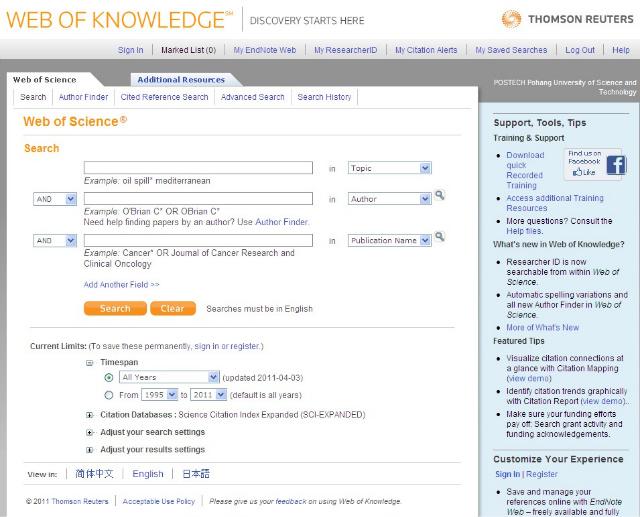This screenshot has height=517, width=640.
Task: Click the Author Finder link in the hint text
Action: 281,222
